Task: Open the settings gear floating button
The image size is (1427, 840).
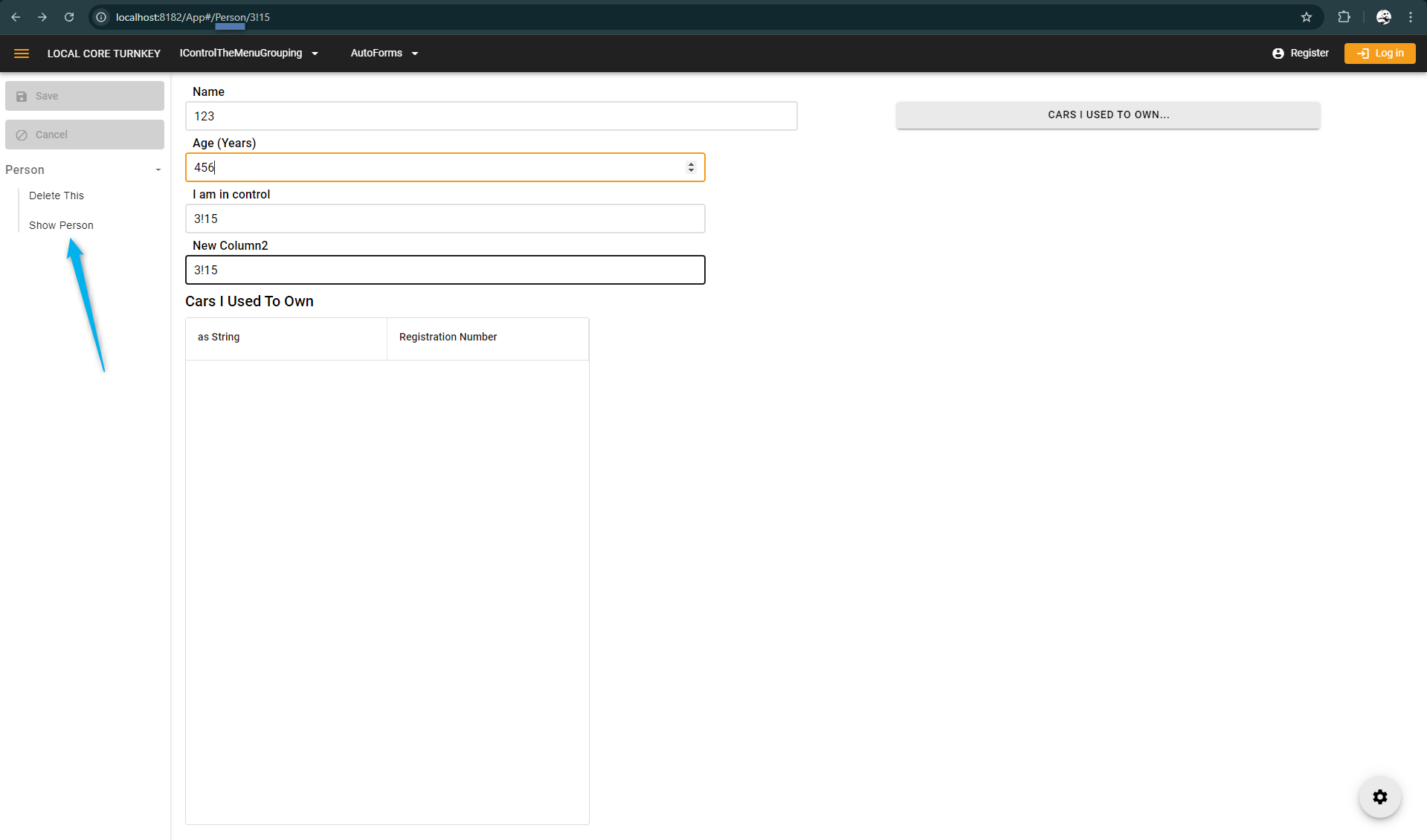Action: [x=1379, y=797]
